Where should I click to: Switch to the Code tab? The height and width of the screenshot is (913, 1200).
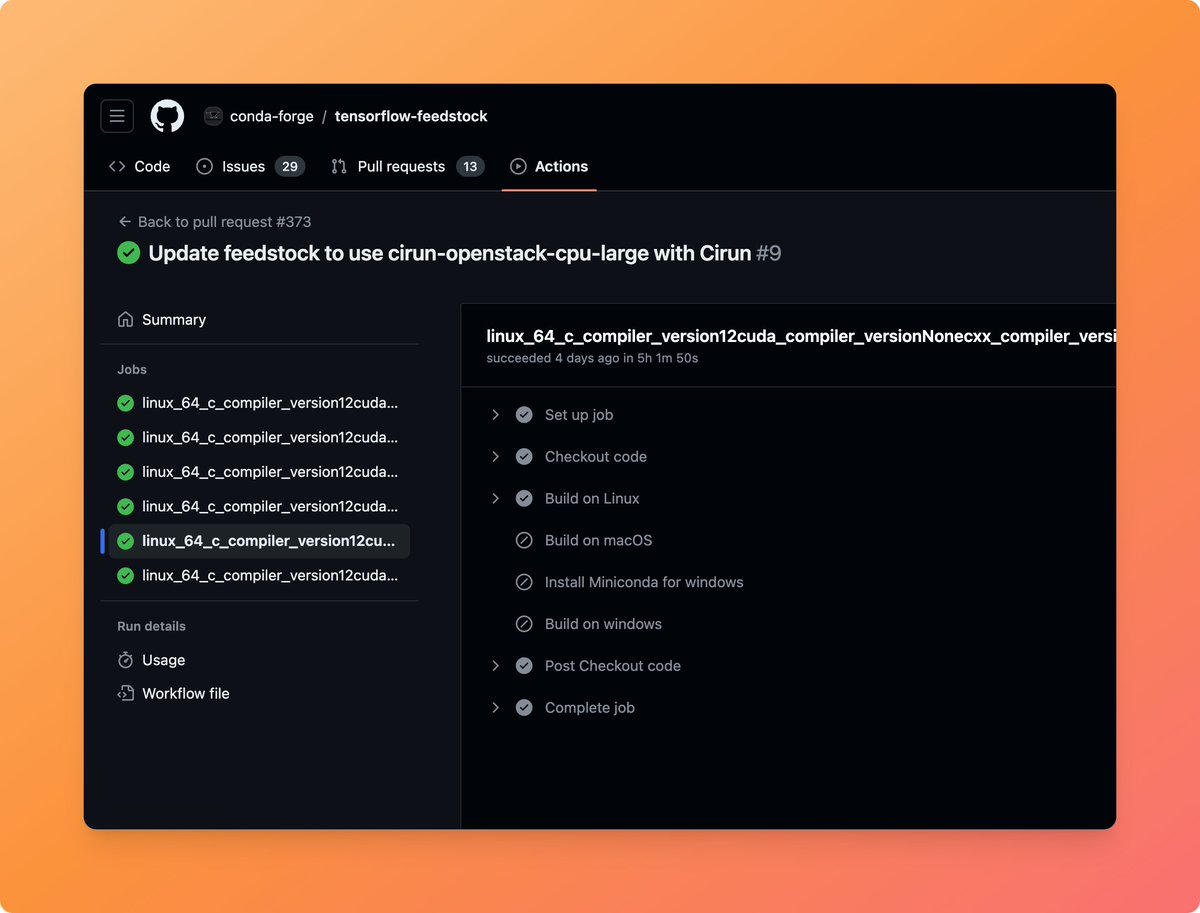[139, 166]
